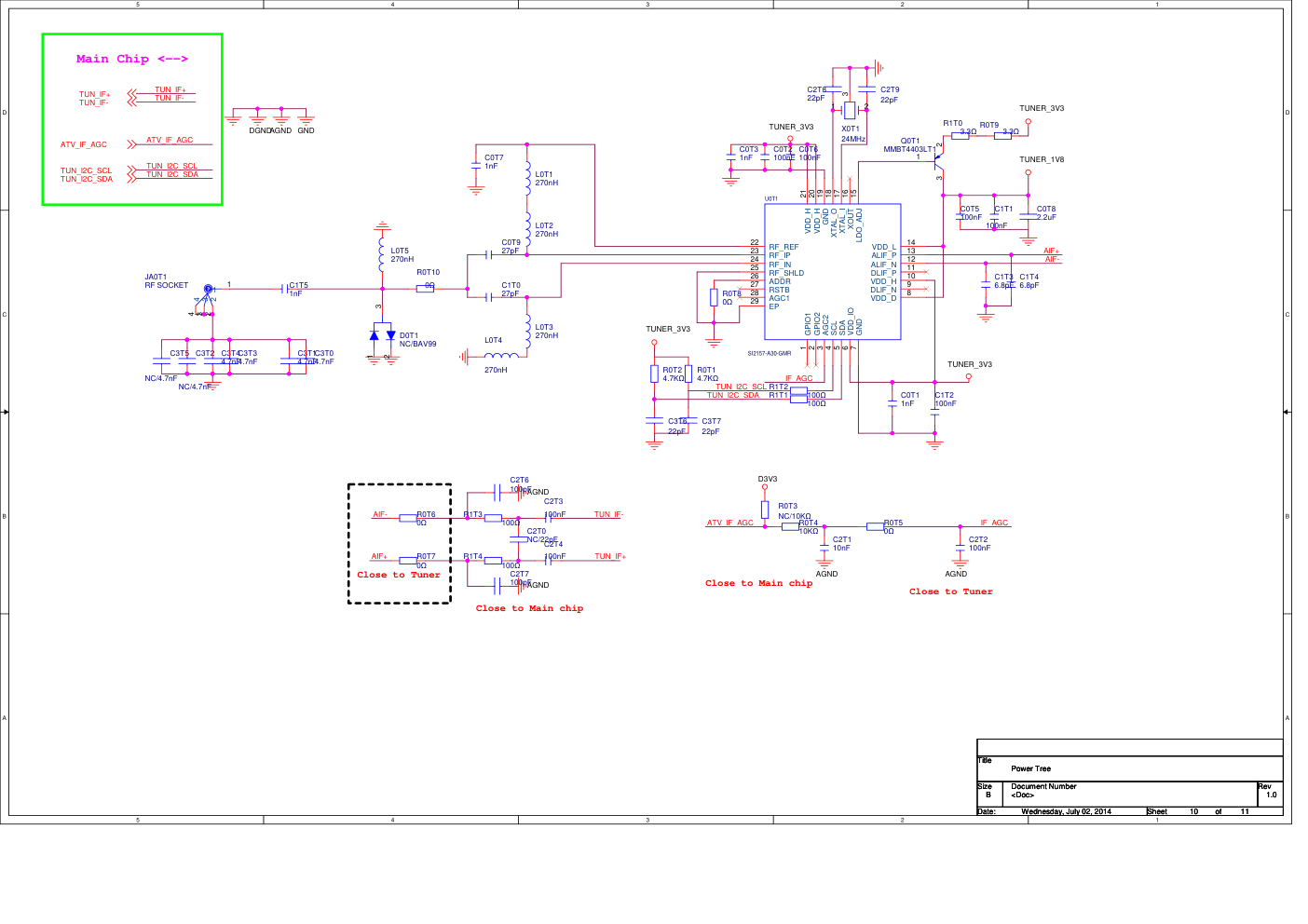Select the "Document Number" field label
The image size is (1308, 924).
[1043, 786]
